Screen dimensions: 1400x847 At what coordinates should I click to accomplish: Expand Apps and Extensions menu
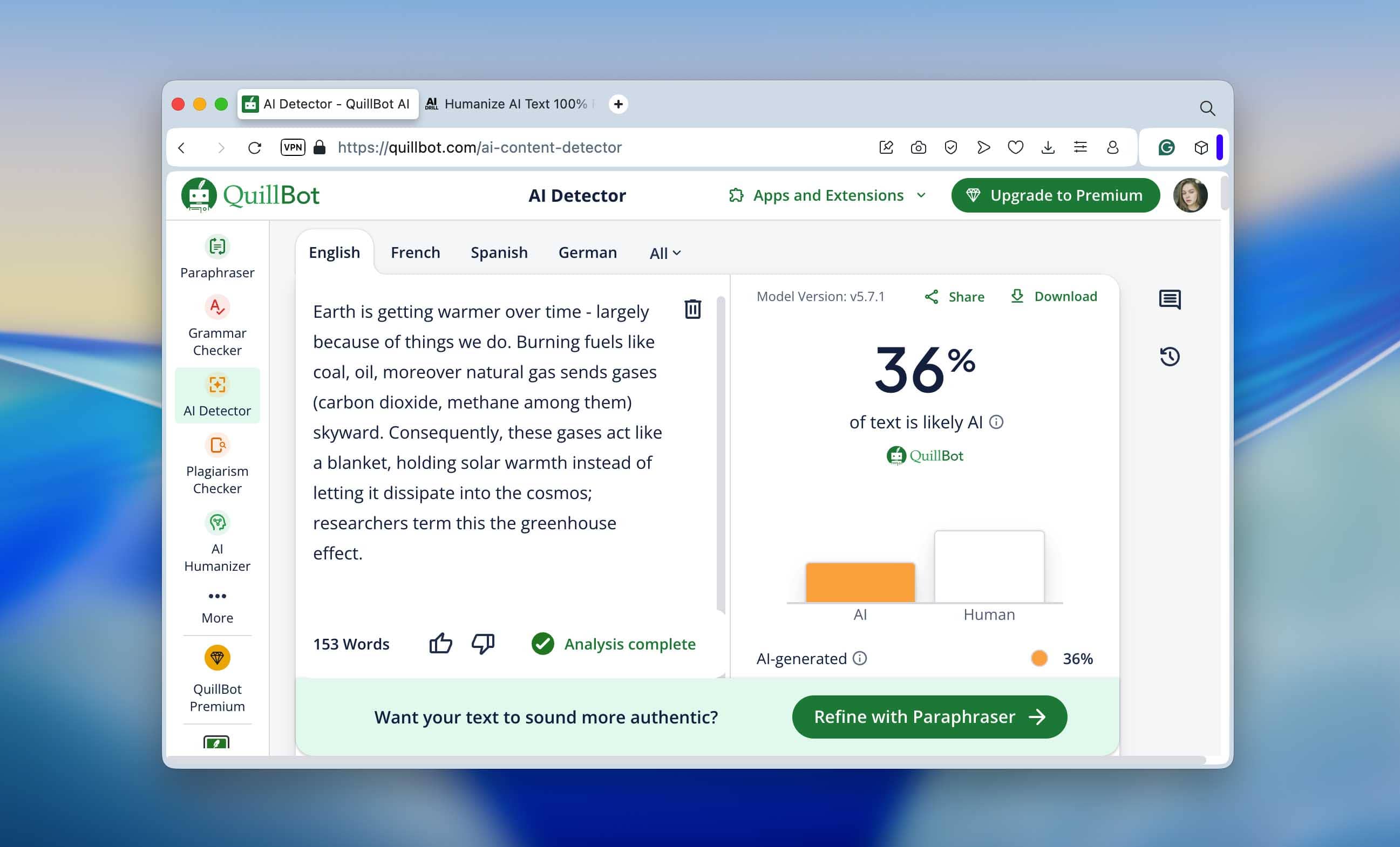point(827,195)
